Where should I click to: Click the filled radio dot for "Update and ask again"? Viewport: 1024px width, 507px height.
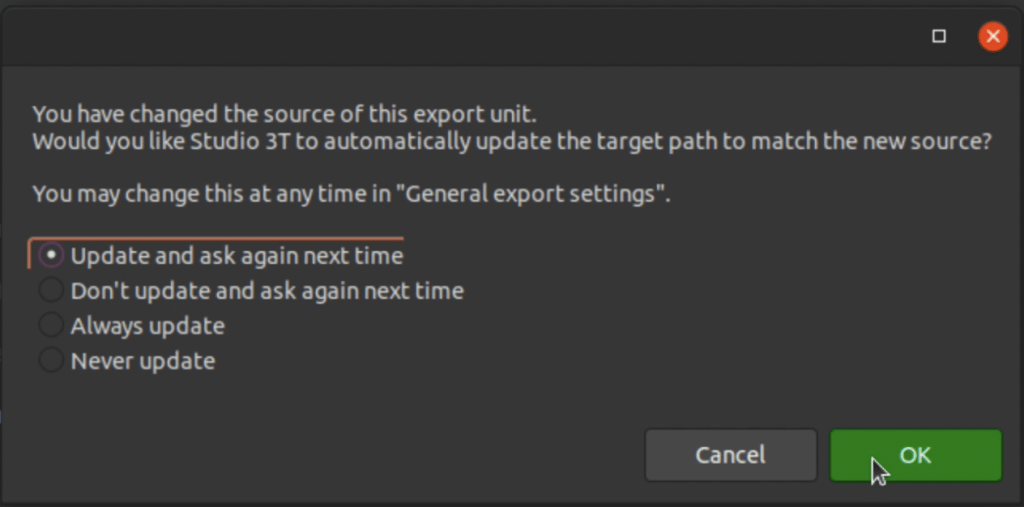pyautogui.click(x=51, y=255)
